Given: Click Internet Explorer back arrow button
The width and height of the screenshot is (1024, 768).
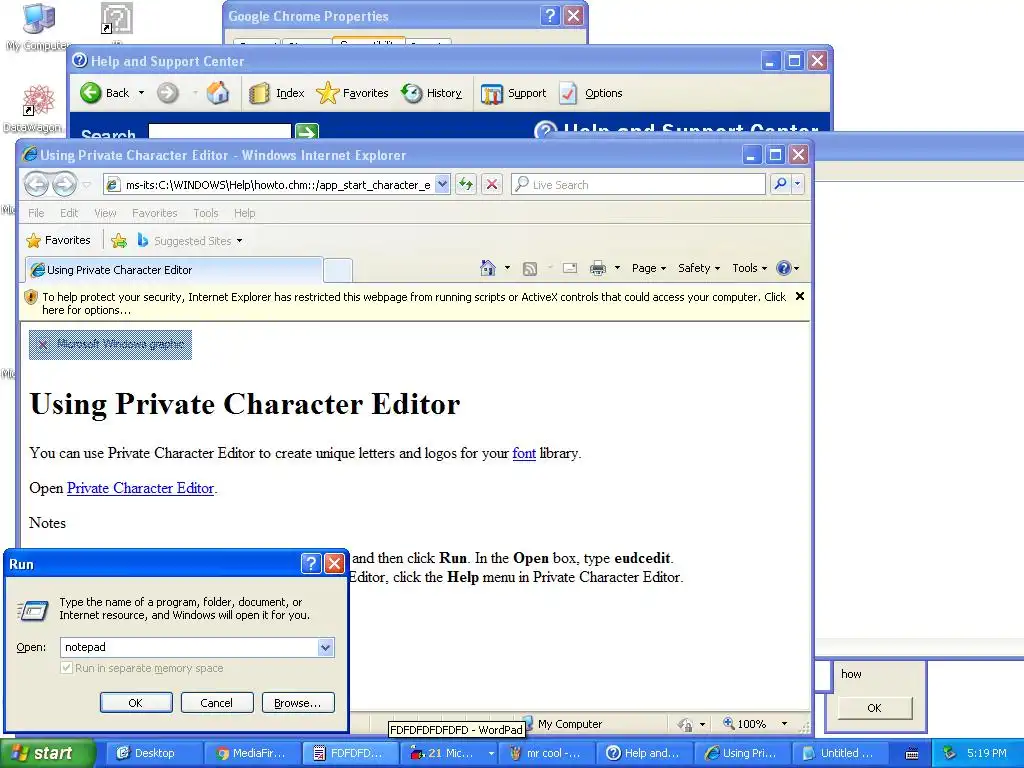Looking at the screenshot, I should pyautogui.click(x=37, y=184).
